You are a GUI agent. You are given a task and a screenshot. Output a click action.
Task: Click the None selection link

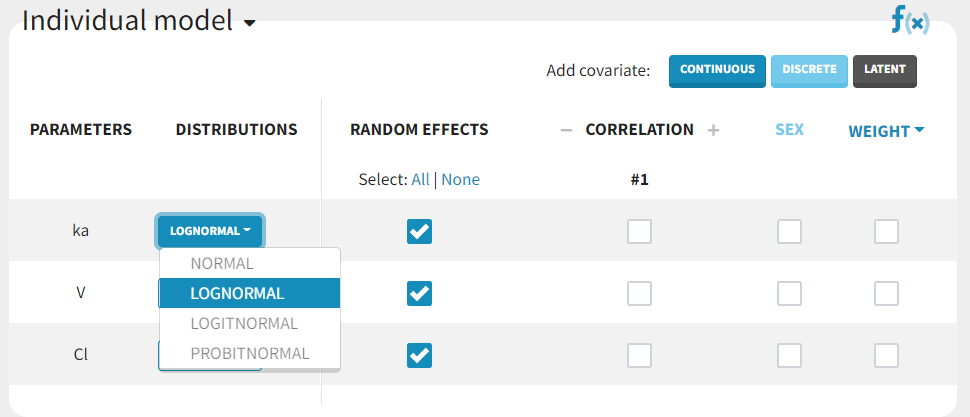point(460,180)
